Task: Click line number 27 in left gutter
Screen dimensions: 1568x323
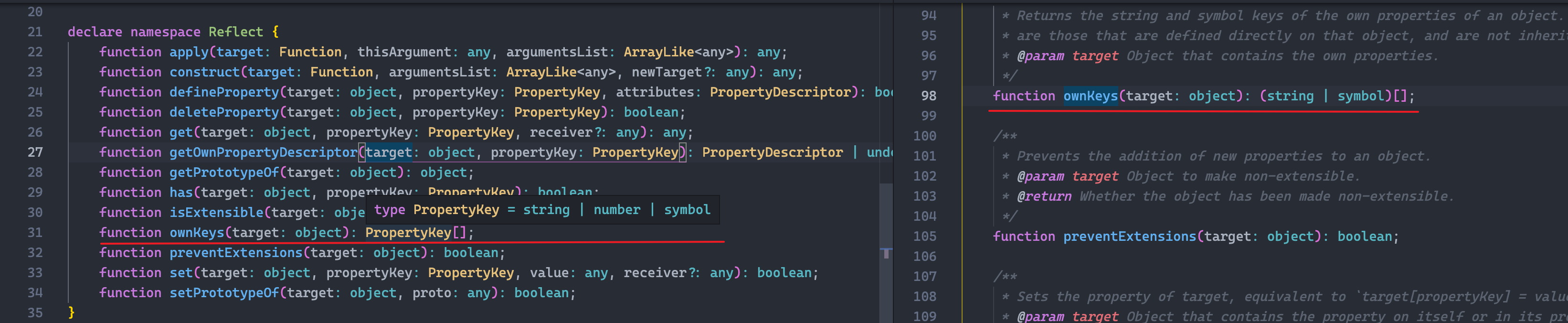Action: coord(35,152)
